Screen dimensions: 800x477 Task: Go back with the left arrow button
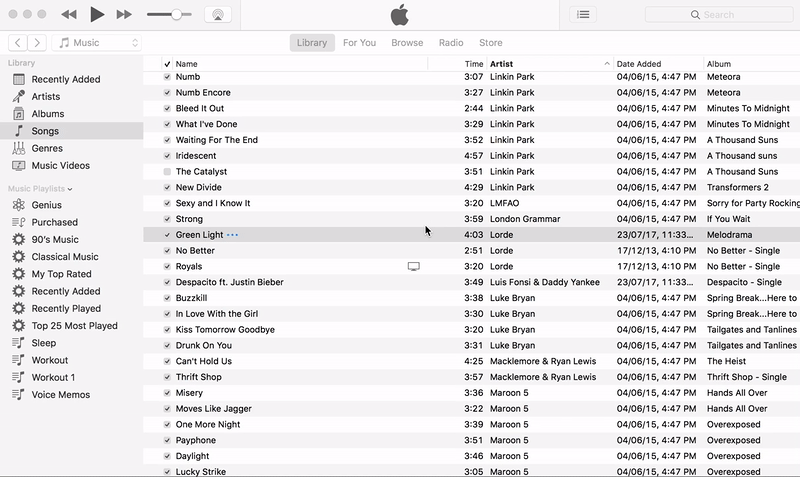point(17,43)
